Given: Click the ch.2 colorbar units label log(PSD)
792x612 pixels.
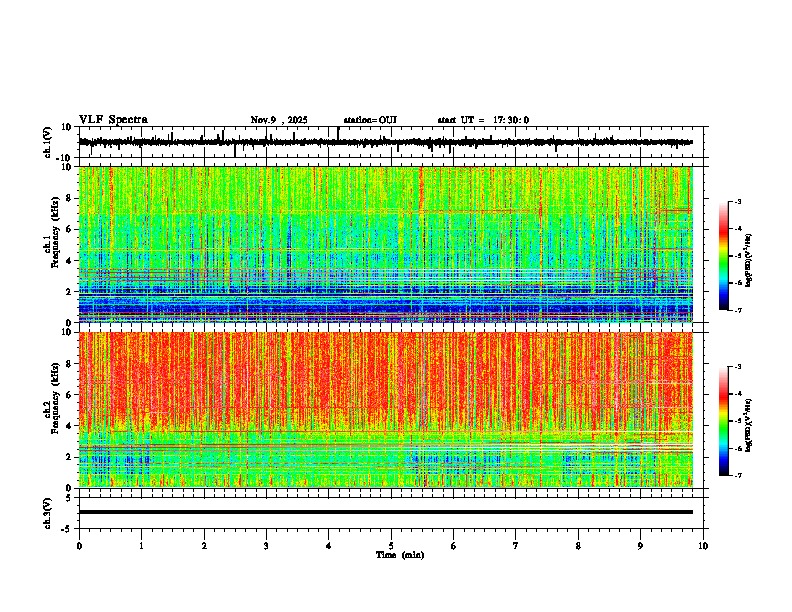Looking at the screenshot, I should pyautogui.click(x=749, y=425).
